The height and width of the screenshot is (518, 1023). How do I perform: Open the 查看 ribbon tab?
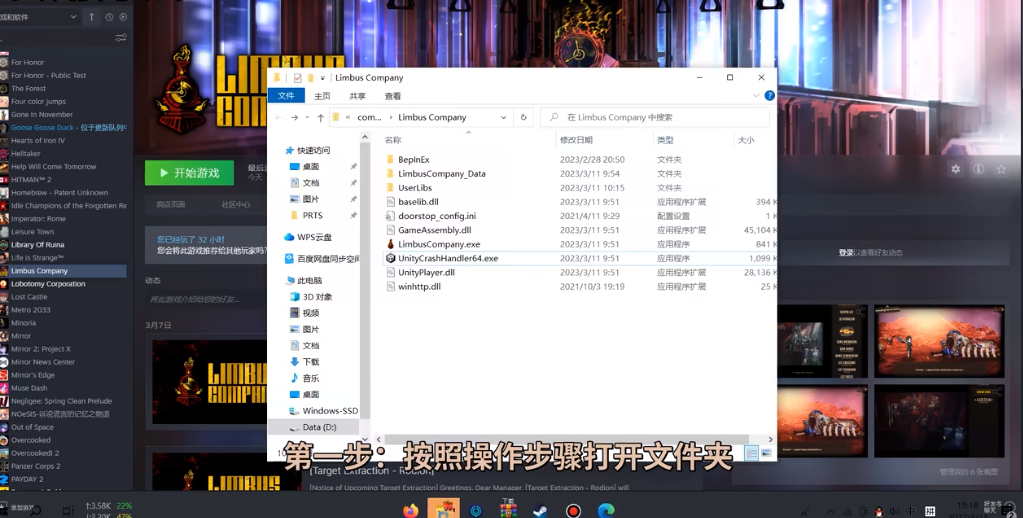pyautogui.click(x=393, y=95)
